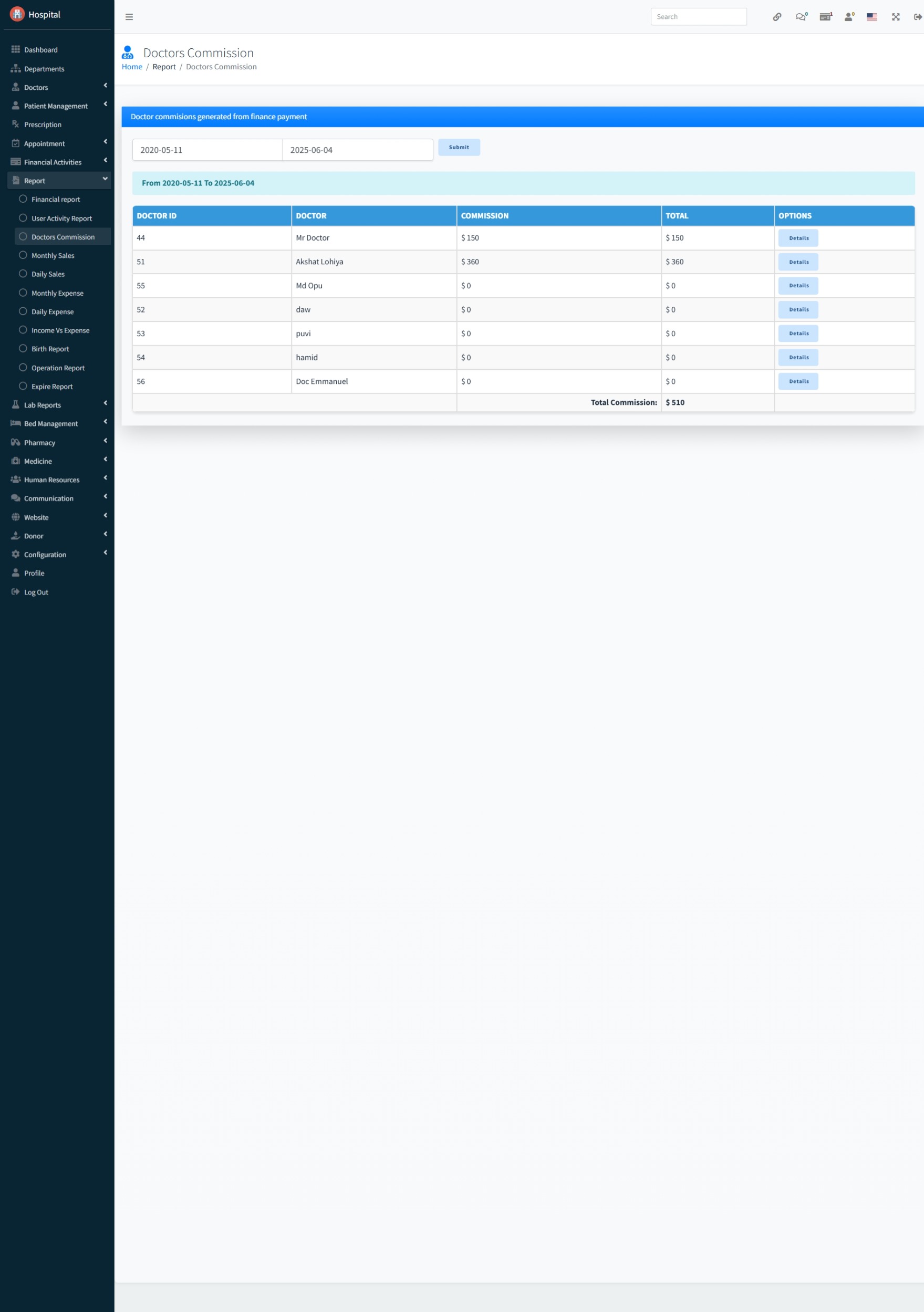Expand the Pharmacy submenu arrow
This screenshot has height=1312, width=924.
tap(105, 441)
